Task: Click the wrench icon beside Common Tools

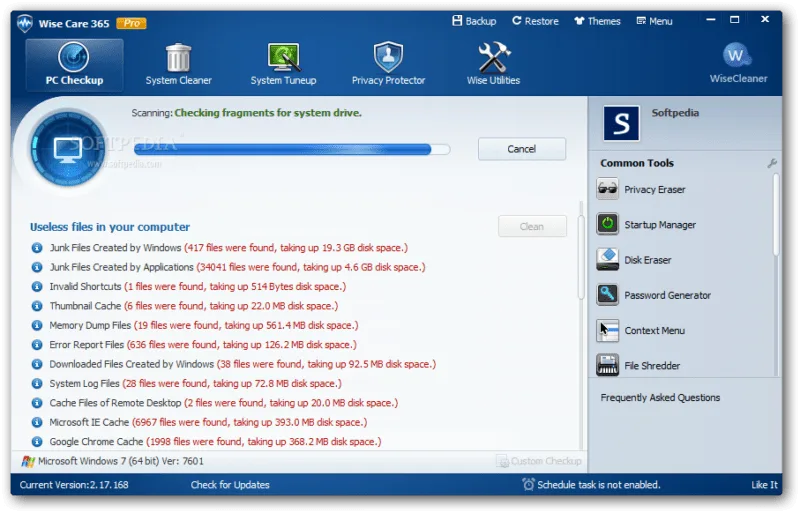Action: pos(771,163)
